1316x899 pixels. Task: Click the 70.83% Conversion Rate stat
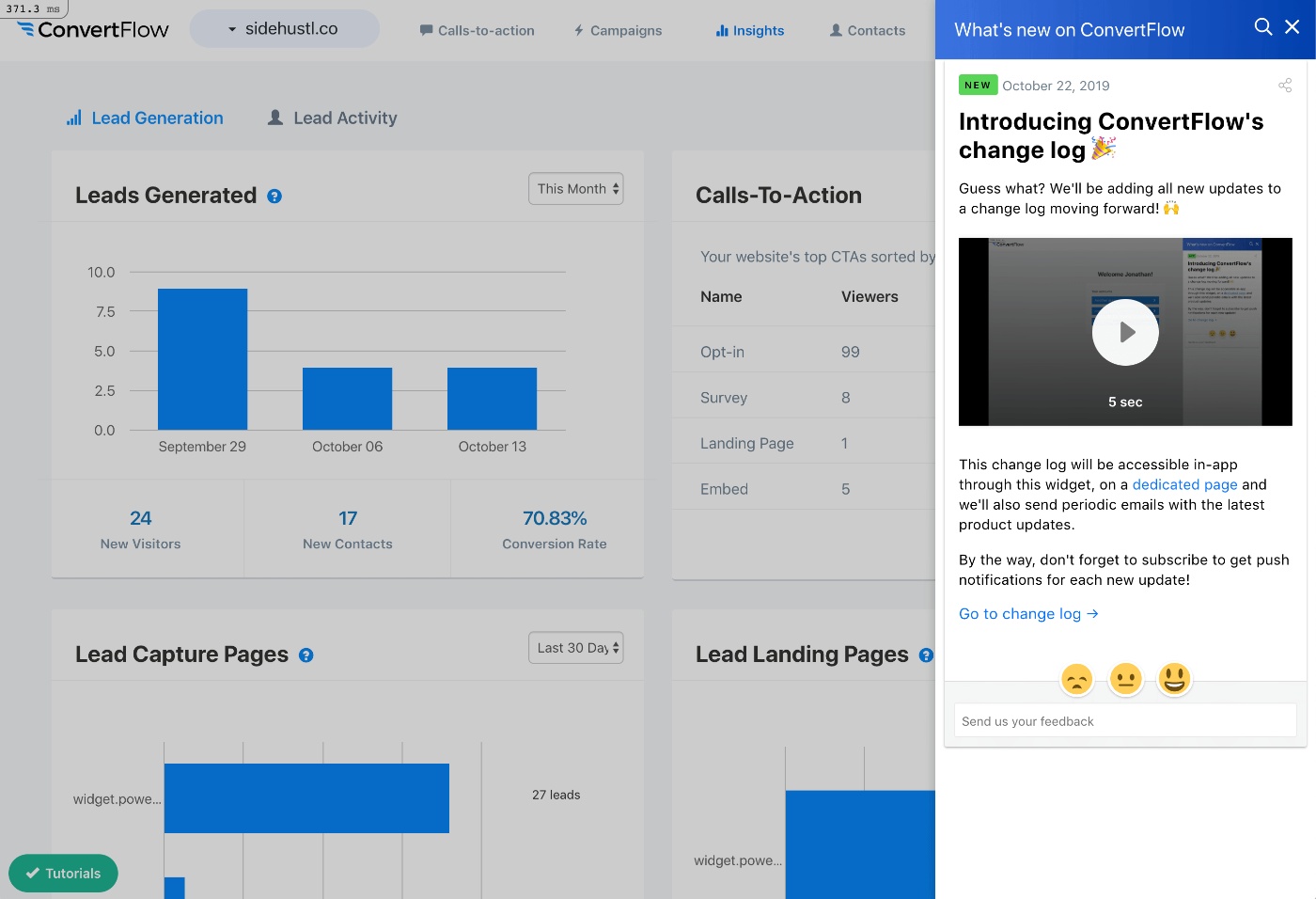[555, 529]
